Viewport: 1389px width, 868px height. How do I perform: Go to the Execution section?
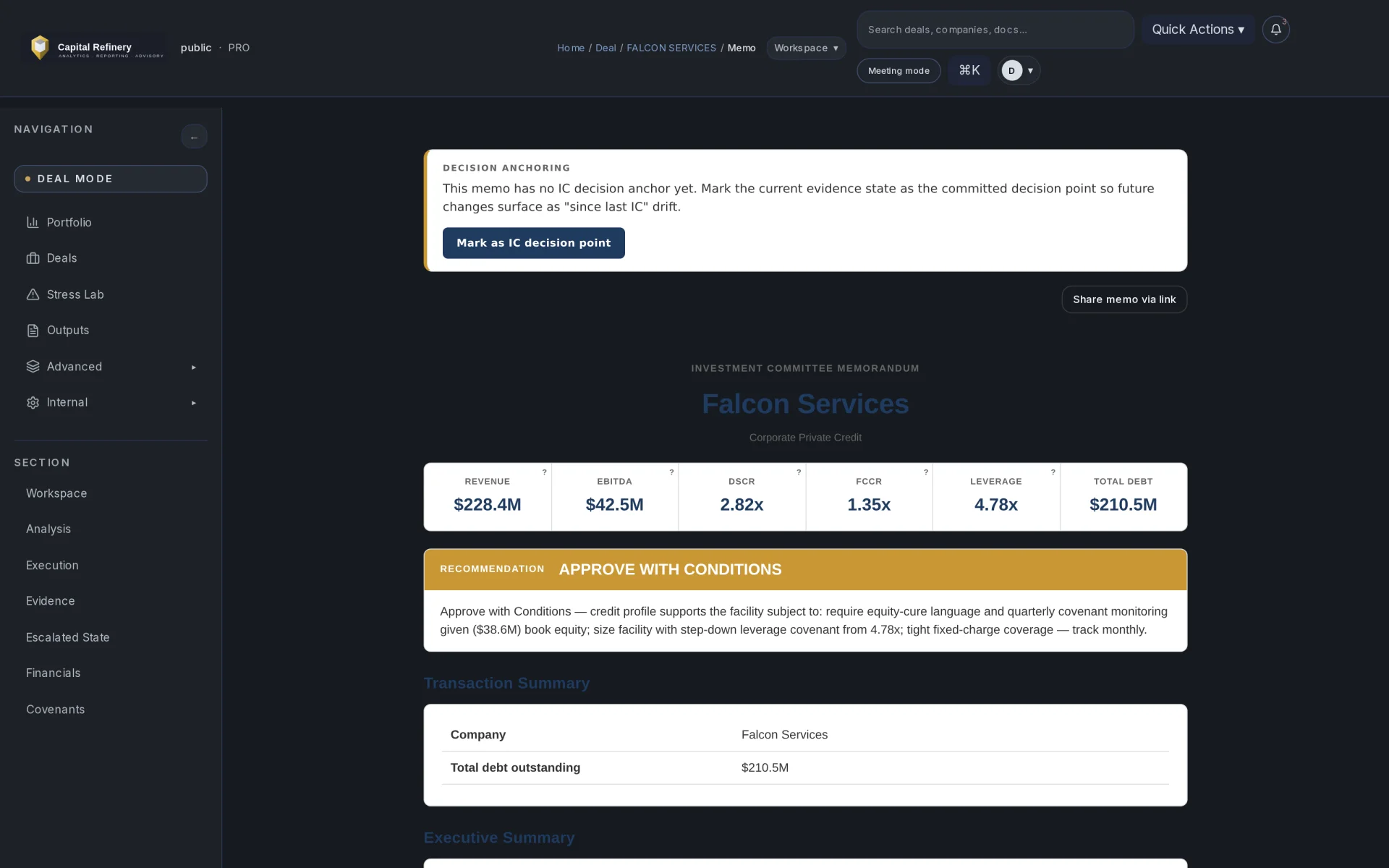pyautogui.click(x=52, y=565)
